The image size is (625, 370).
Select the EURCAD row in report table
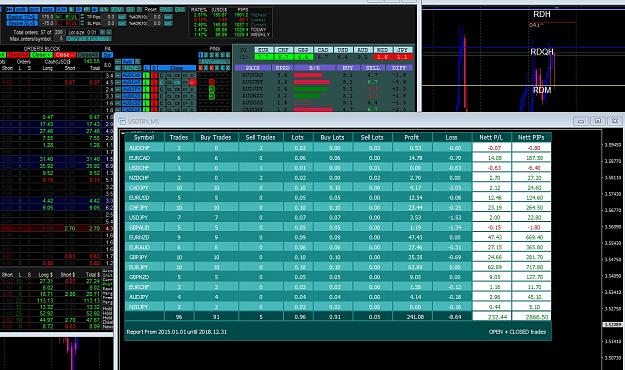(x=338, y=158)
